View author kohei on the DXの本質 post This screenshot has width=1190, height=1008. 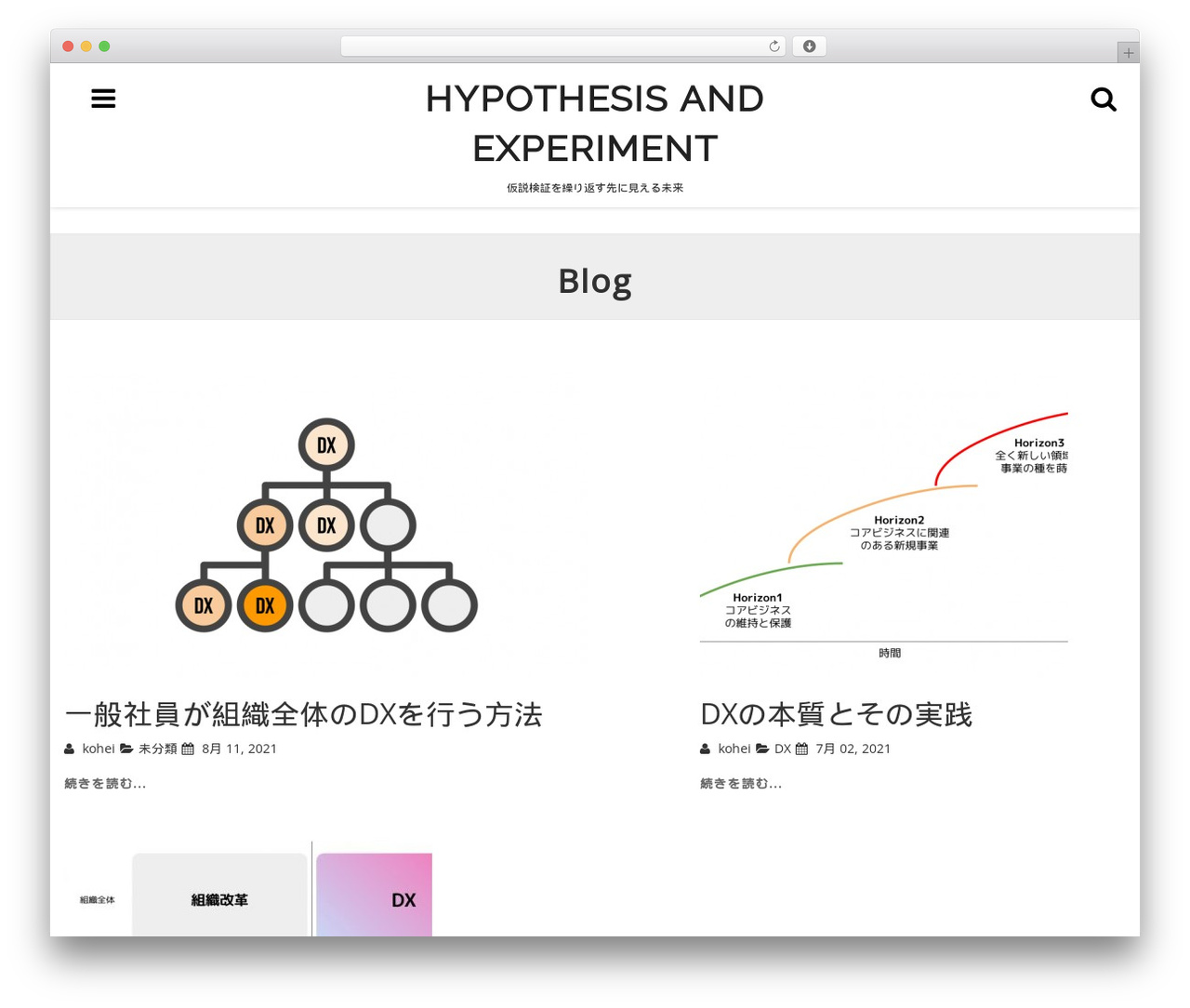point(734,749)
